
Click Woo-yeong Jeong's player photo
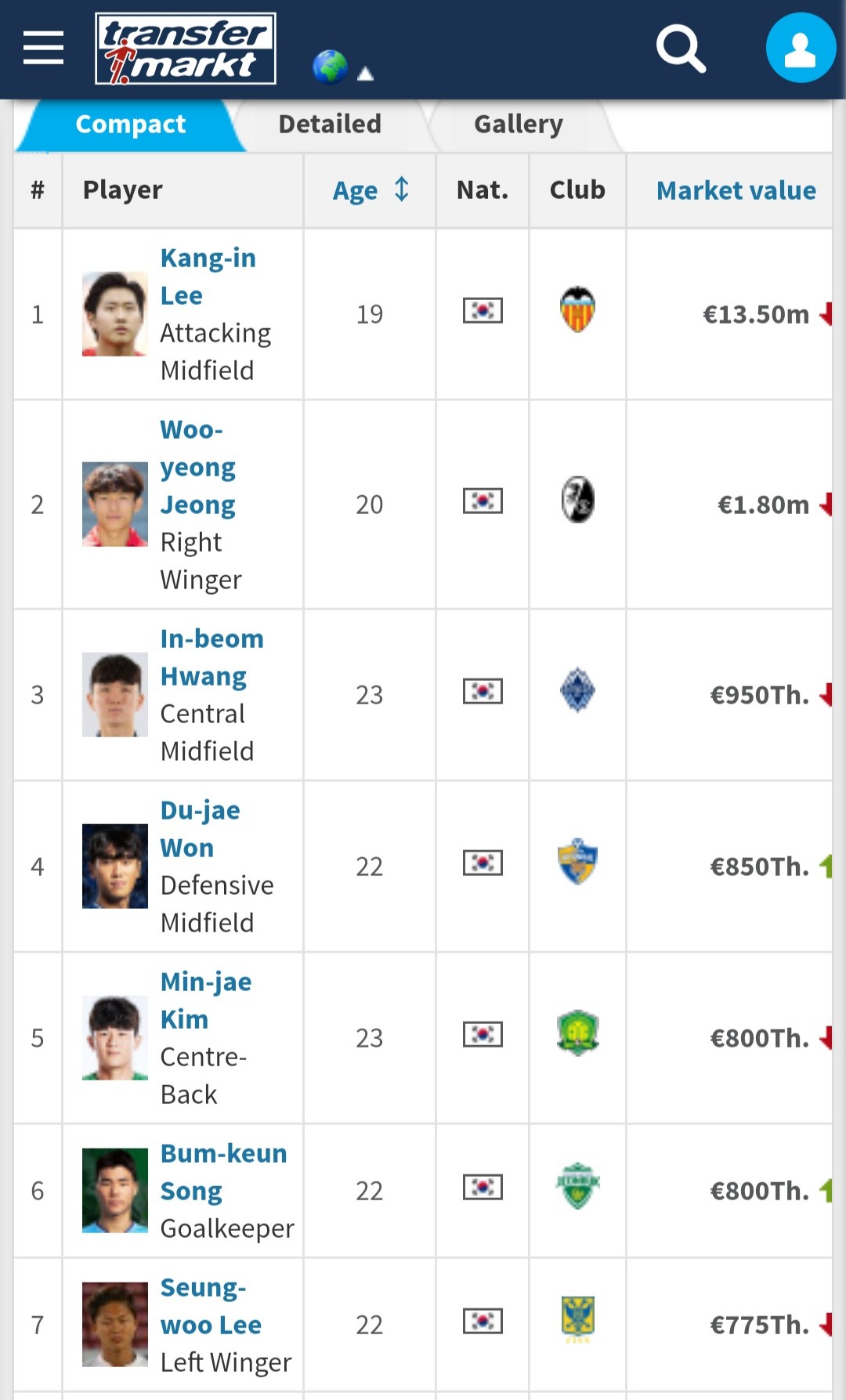point(115,504)
